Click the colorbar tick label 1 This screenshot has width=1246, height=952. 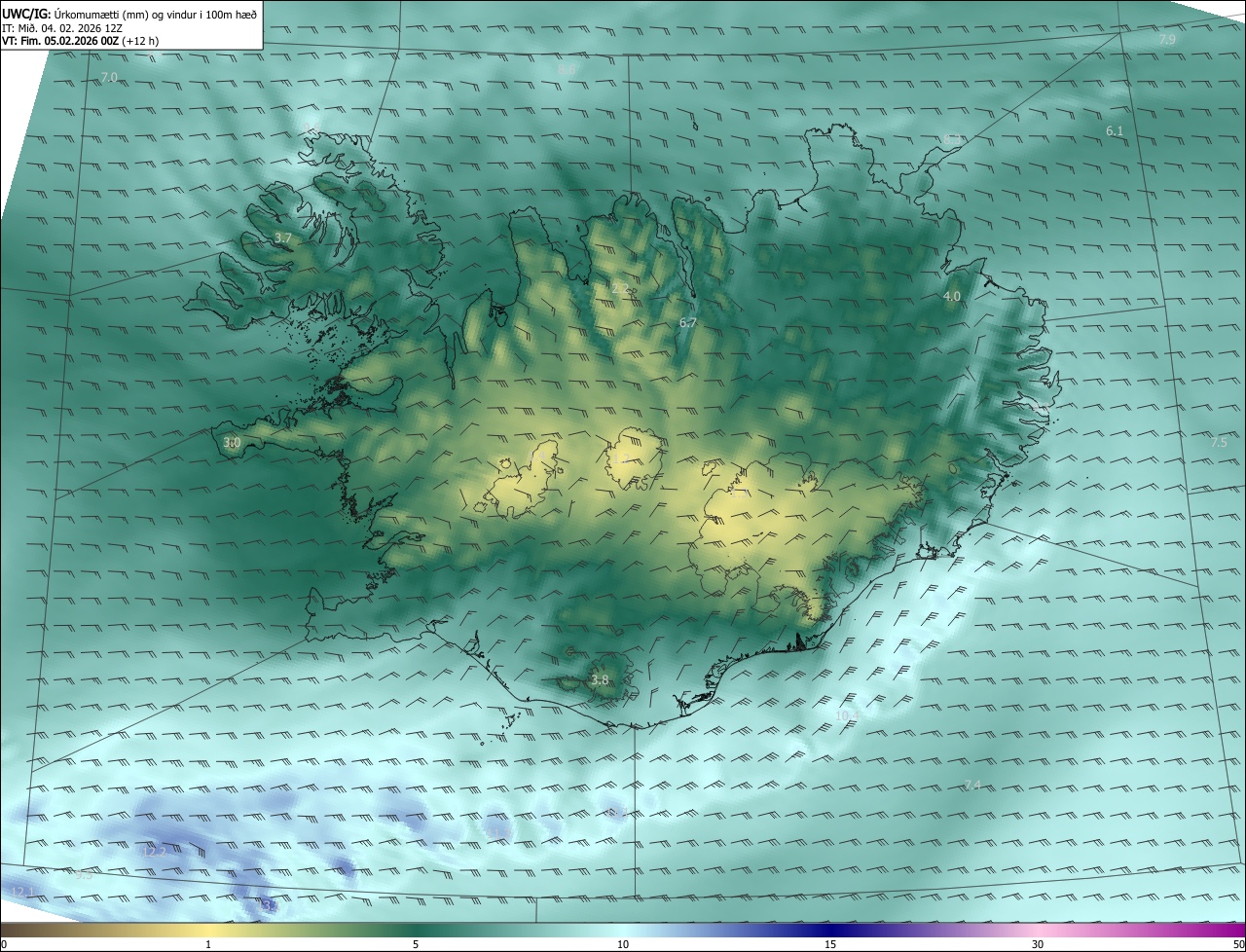[x=208, y=944]
